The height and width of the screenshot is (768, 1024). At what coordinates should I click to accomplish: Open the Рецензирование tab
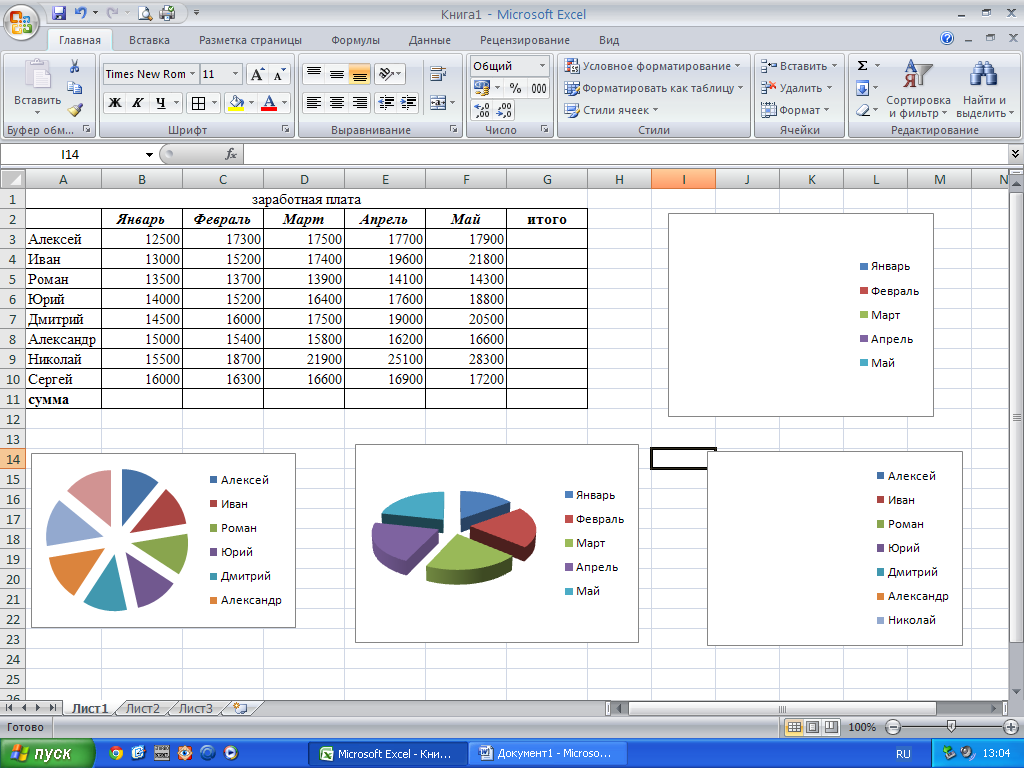point(524,40)
